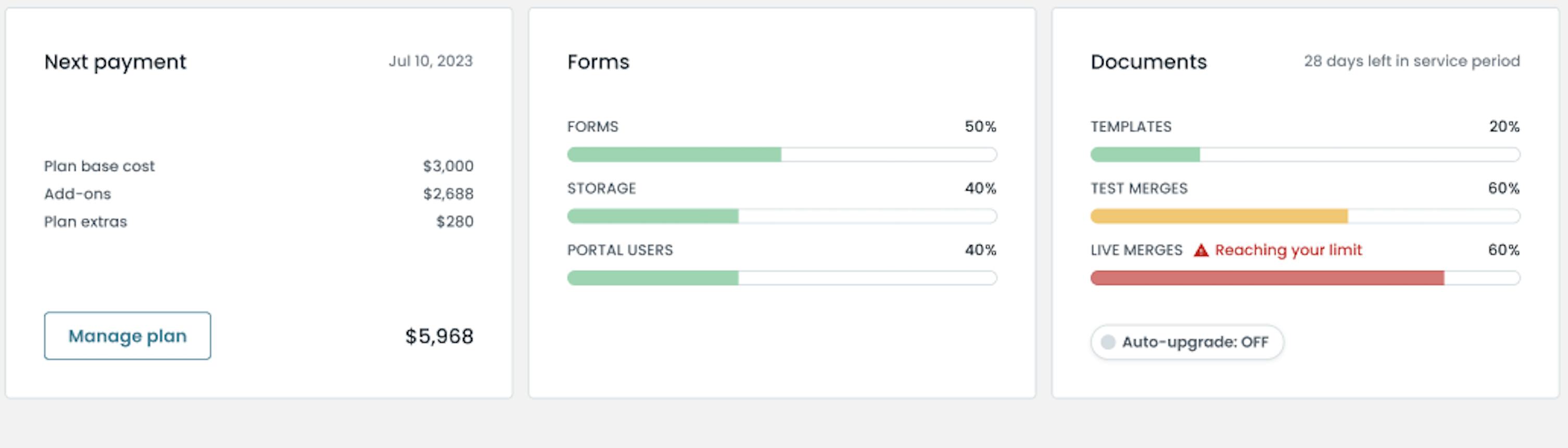Click the Jul 10, 2023 payment date
Viewport: 1568px width, 448px height.
tap(431, 61)
